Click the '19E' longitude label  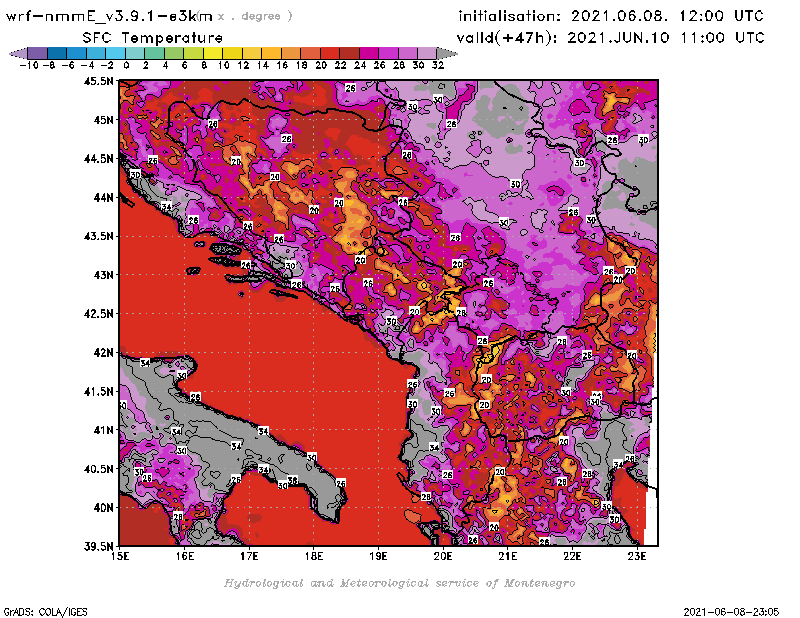(378, 556)
